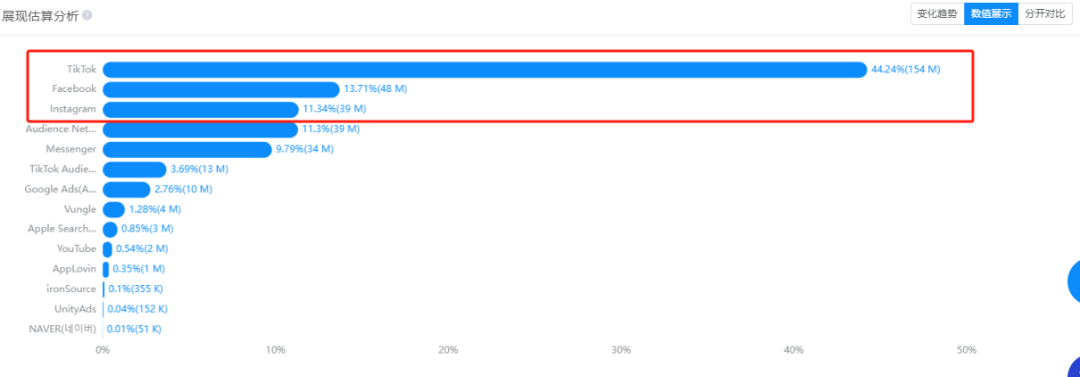The image size is (1080, 377).
Task: Click the ironSource axis label
Action: tap(71, 289)
